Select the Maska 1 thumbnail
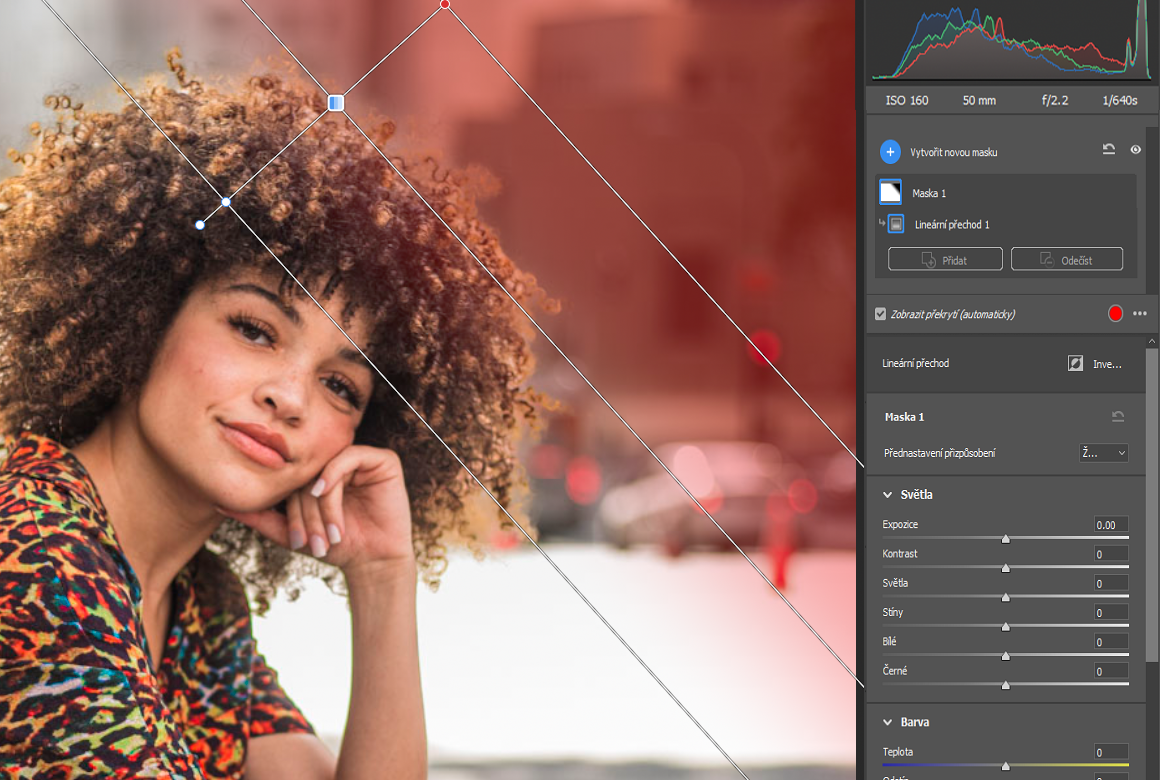The height and width of the screenshot is (780, 1160). click(890, 192)
